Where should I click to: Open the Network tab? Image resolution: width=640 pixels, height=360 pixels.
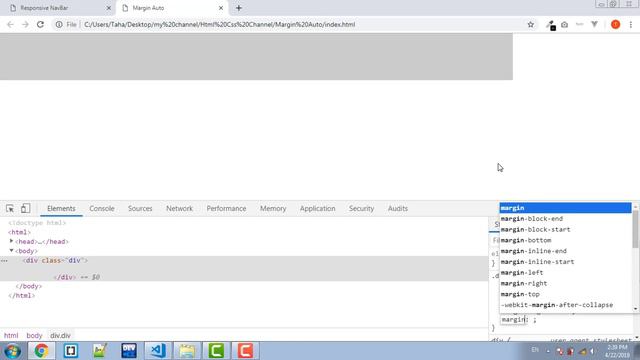[179, 209]
